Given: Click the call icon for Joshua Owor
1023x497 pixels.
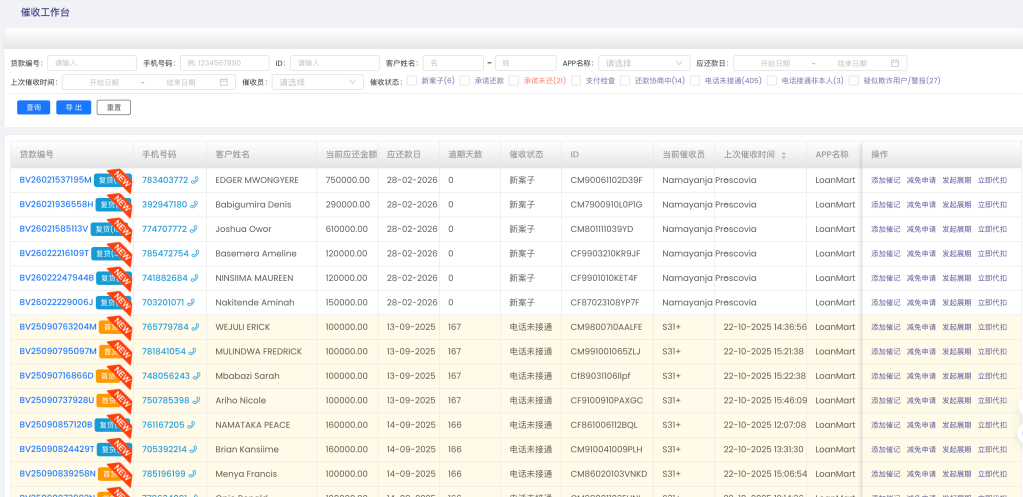Looking at the screenshot, I should click(195, 229).
